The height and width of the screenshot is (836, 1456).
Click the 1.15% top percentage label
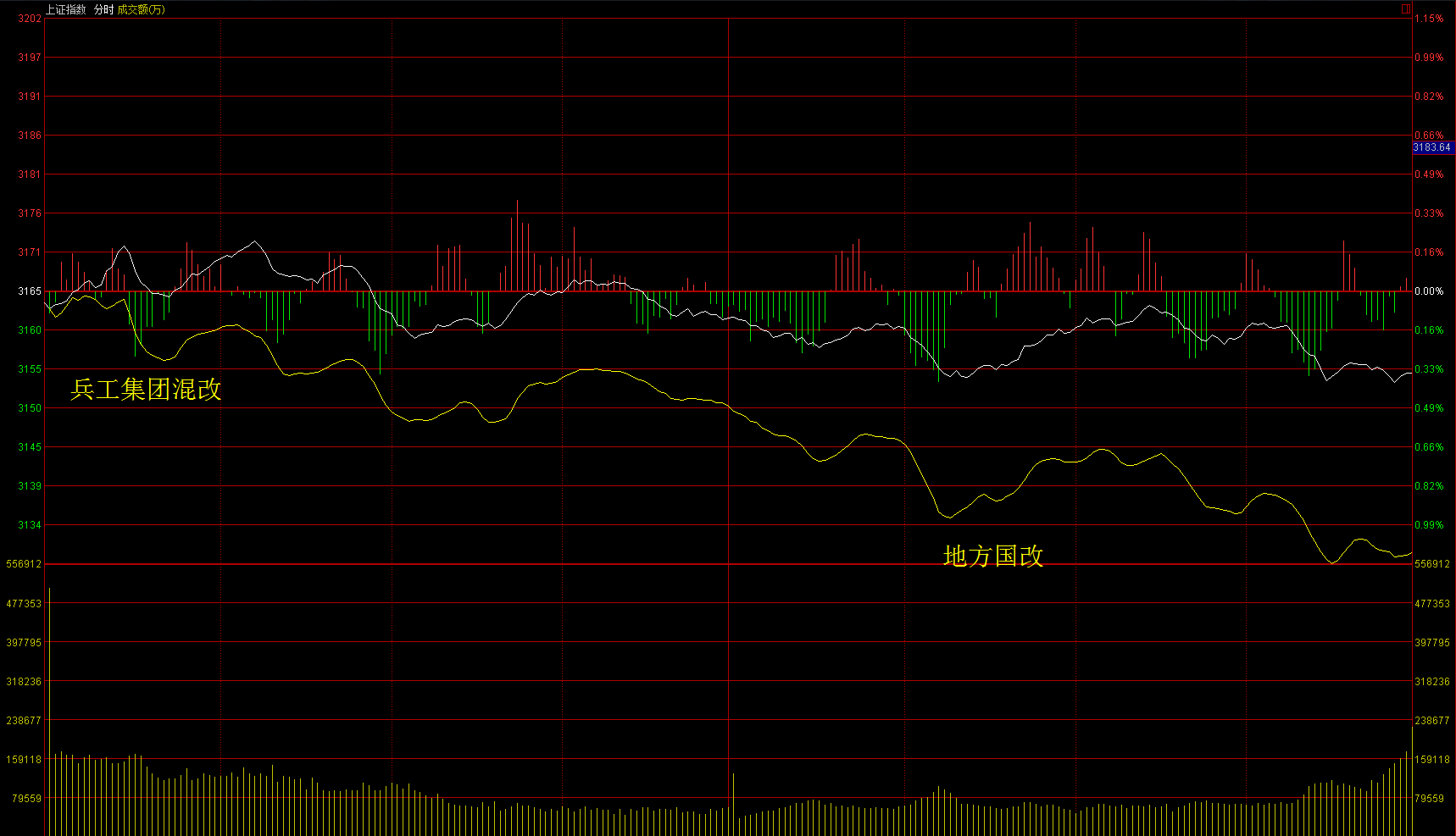(1429, 19)
